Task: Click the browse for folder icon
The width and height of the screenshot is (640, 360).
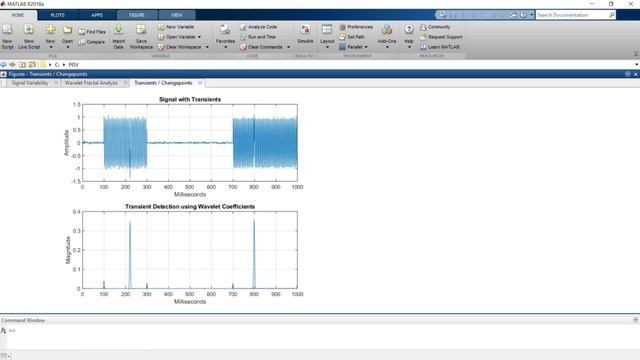Action: pos(32,64)
